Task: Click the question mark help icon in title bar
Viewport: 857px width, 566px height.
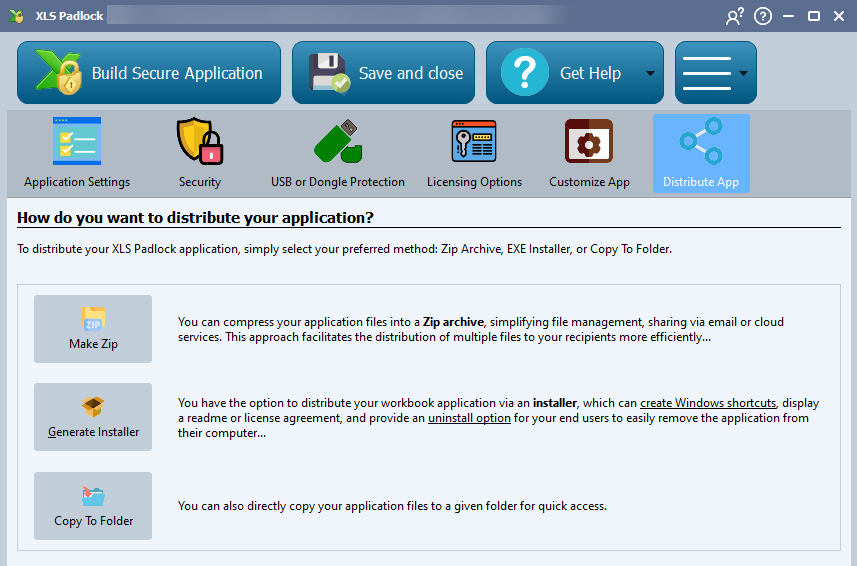Action: (763, 16)
